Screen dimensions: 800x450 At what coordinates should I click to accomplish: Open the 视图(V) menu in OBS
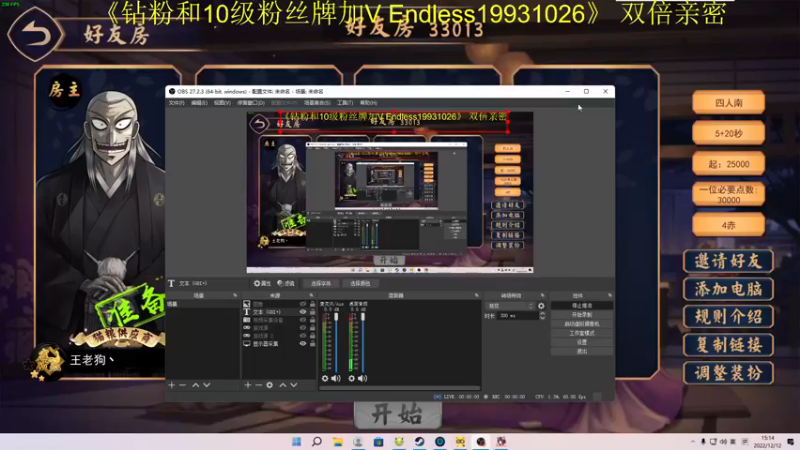coord(222,103)
